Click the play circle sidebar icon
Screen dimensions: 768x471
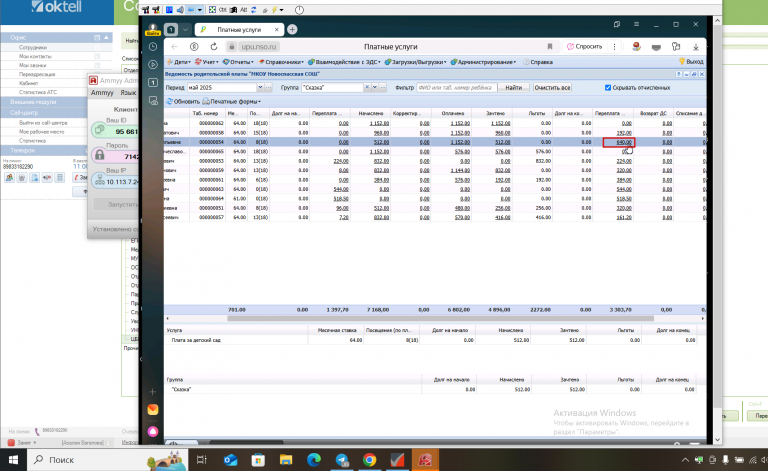click(153, 64)
